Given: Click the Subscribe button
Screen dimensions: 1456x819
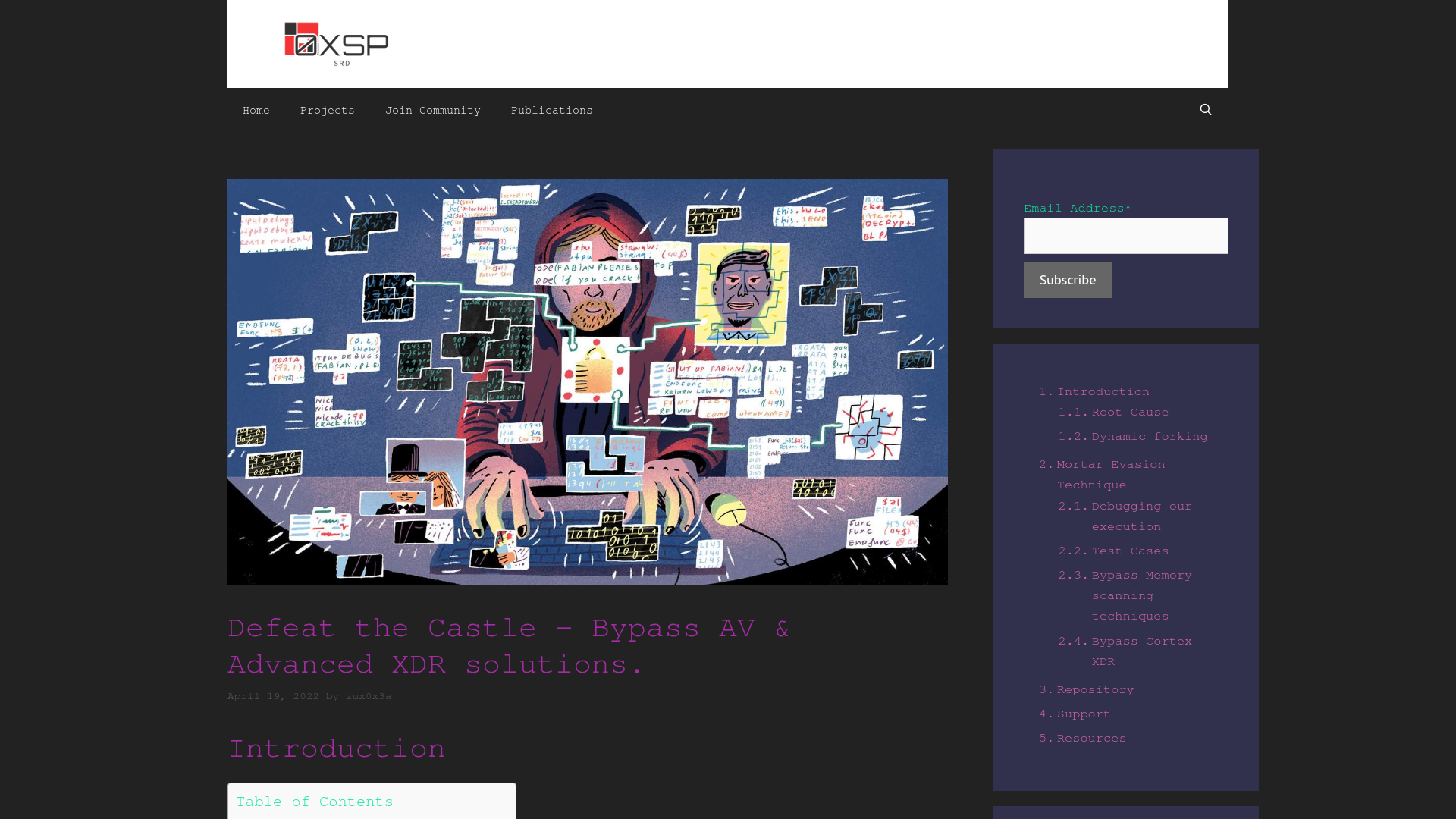Looking at the screenshot, I should [1068, 280].
